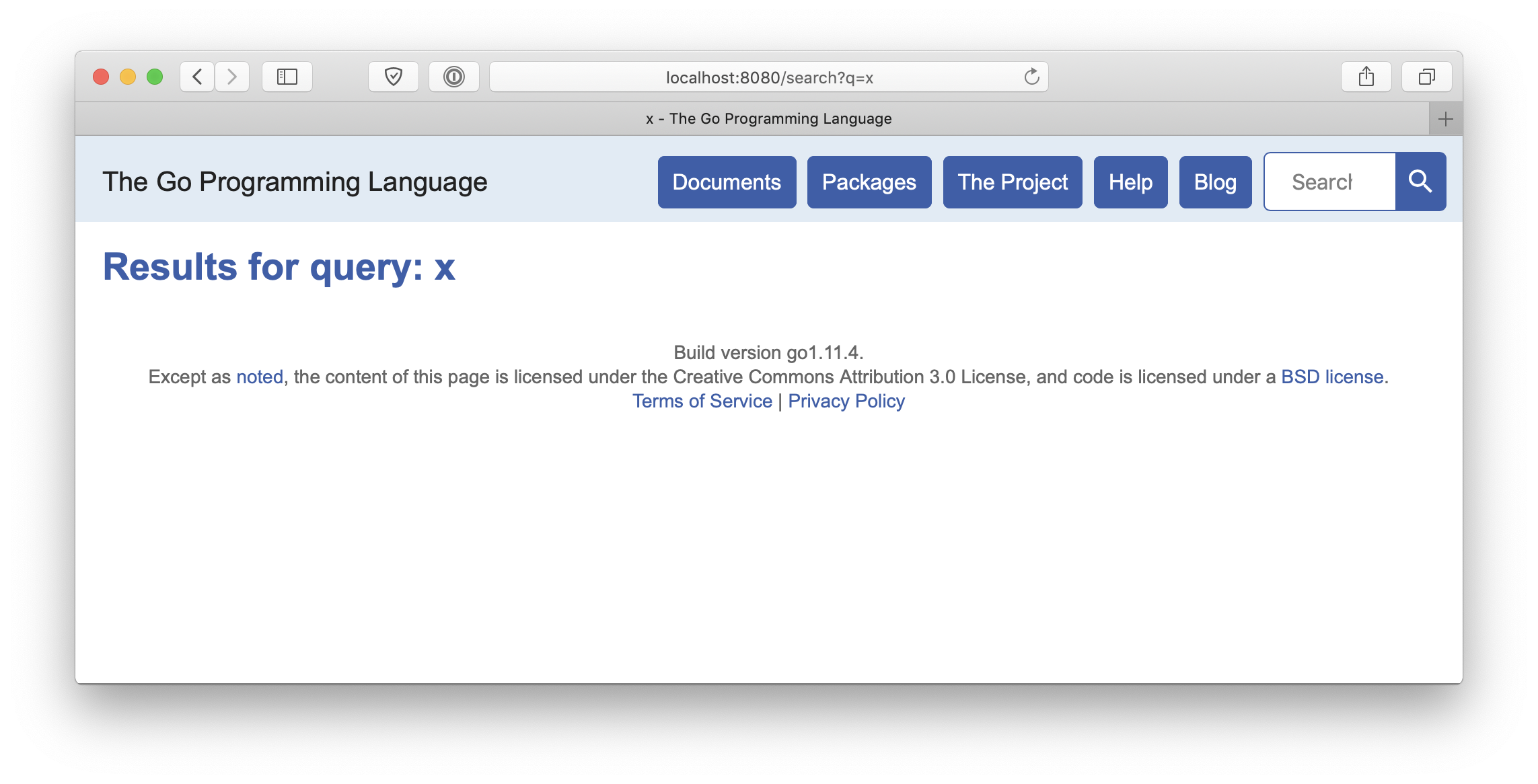Click the shield privacy protection icon
The image size is (1538, 784).
click(x=393, y=76)
